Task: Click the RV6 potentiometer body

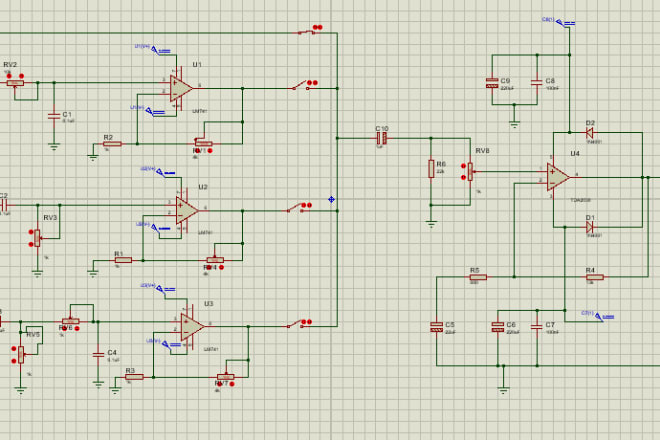Action: [71, 322]
